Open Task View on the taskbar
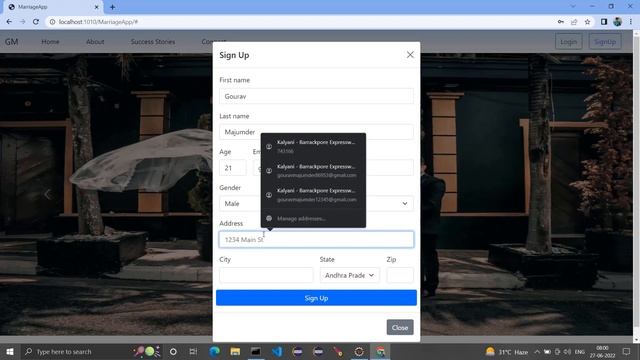 pos(193,351)
